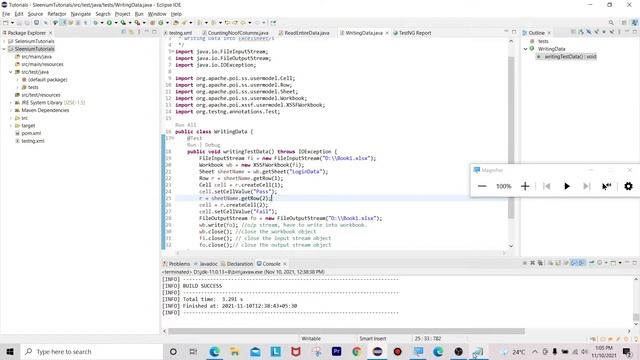Toggle Scroll Lock in the Console toolbar
The height and width of the screenshot is (360, 640).
click(558, 263)
